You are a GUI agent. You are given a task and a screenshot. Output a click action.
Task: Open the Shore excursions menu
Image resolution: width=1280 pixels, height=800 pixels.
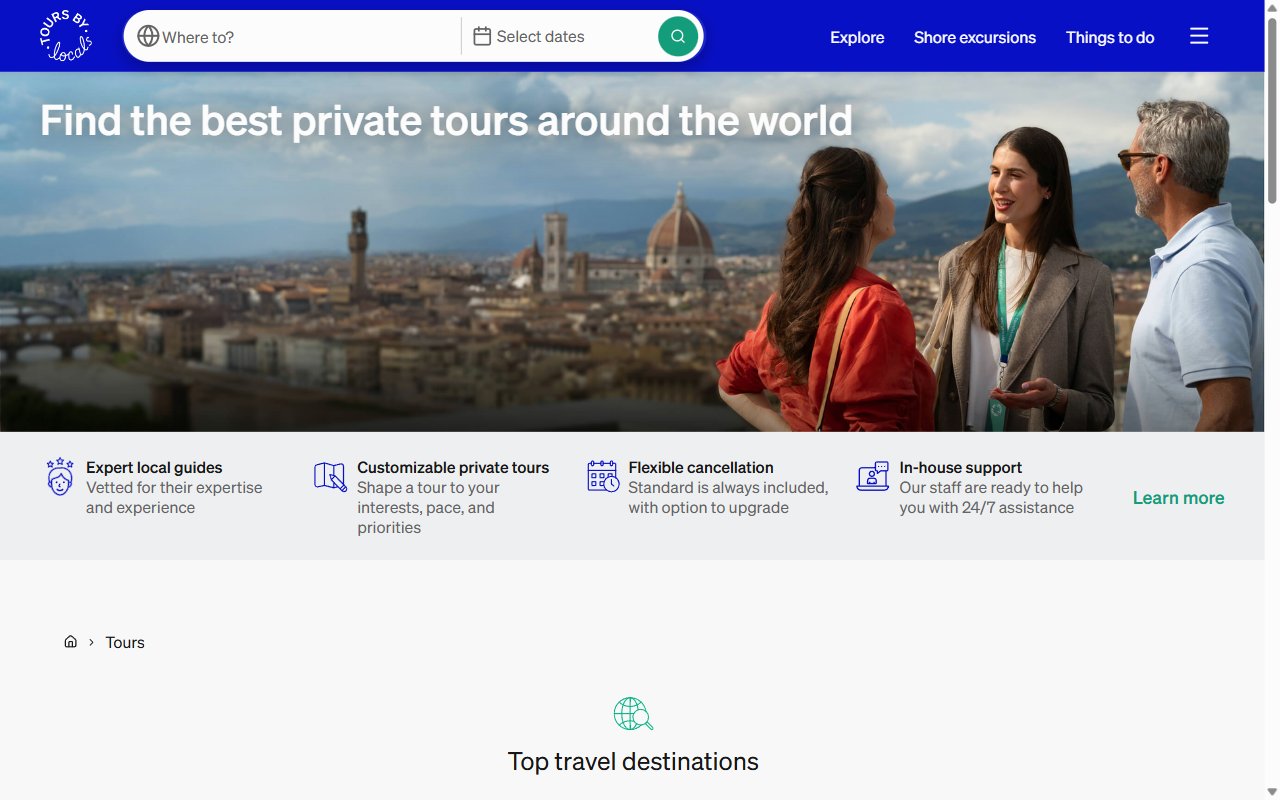[975, 37]
